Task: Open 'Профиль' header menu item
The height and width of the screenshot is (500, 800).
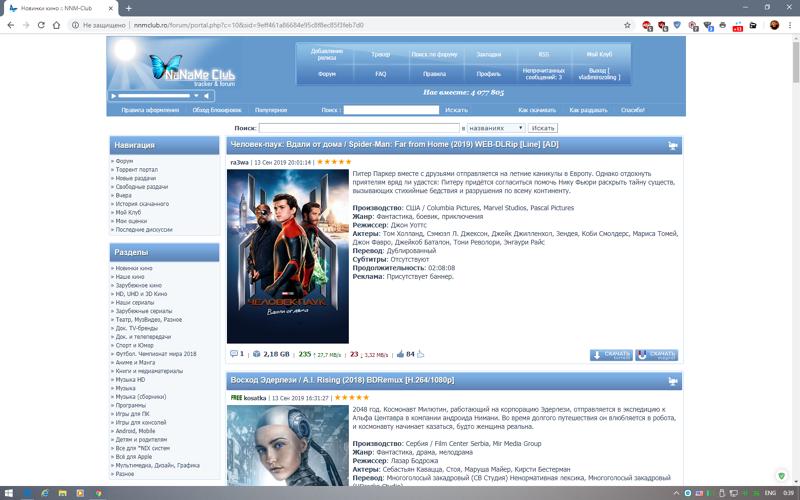Action: click(489, 74)
